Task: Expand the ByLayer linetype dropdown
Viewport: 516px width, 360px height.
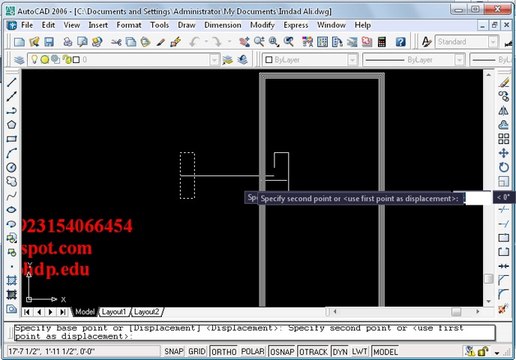Action: pyautogui.click(x=459, y=60)
